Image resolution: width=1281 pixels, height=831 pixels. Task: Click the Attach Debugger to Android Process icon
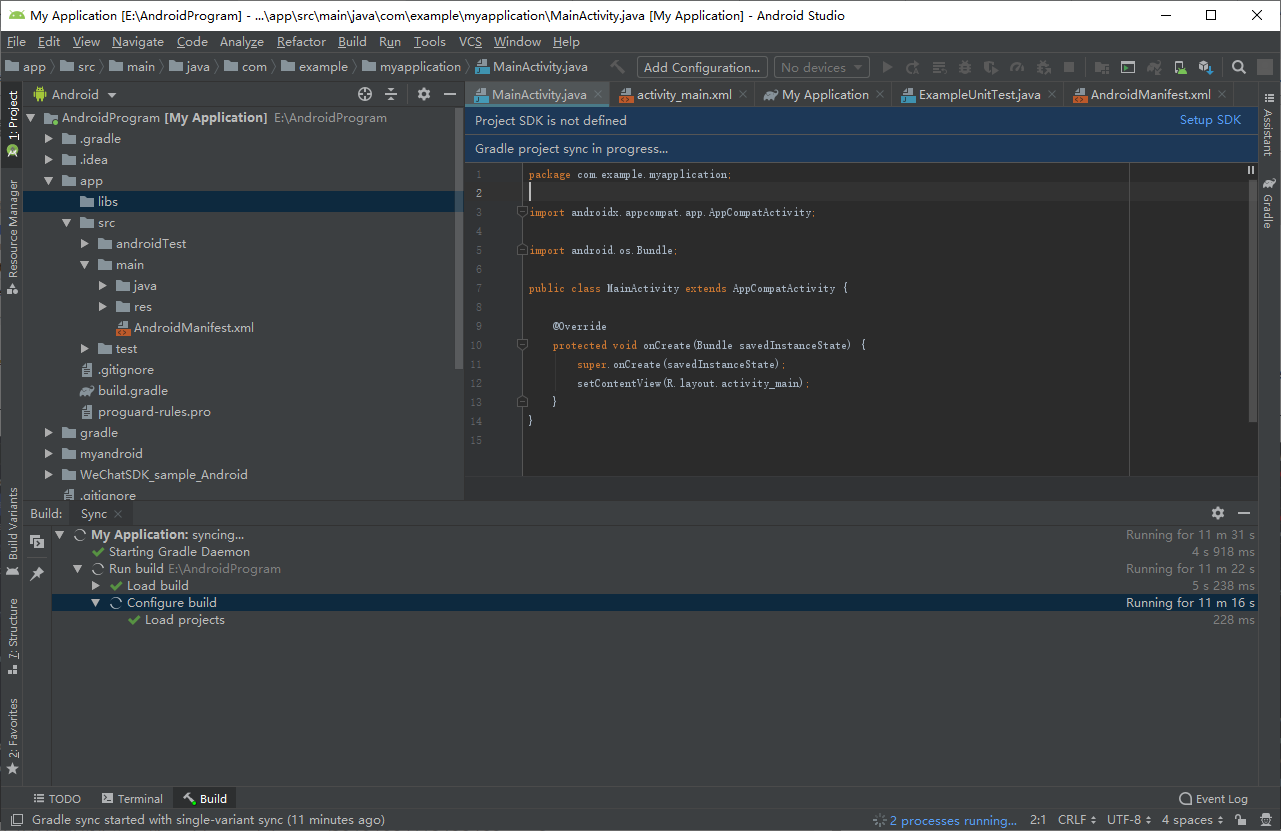tap(1043, 67)
